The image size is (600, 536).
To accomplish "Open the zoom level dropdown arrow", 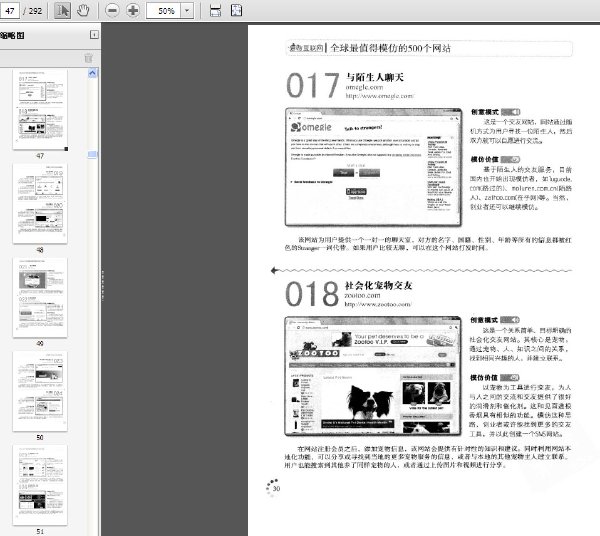I will click(187, 11).
